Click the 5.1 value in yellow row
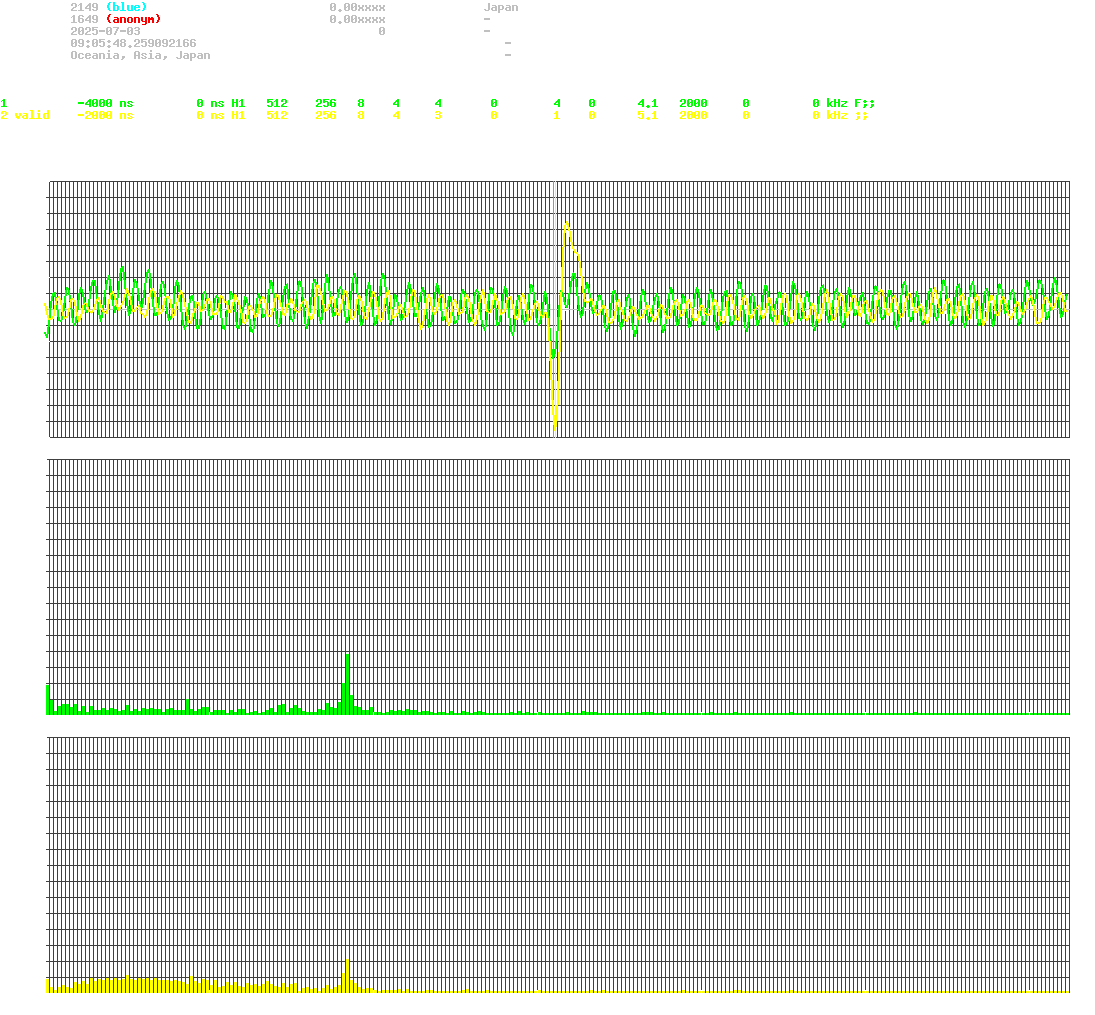Viewport: 1095px width, 1015px height. [x=647, y=115]
